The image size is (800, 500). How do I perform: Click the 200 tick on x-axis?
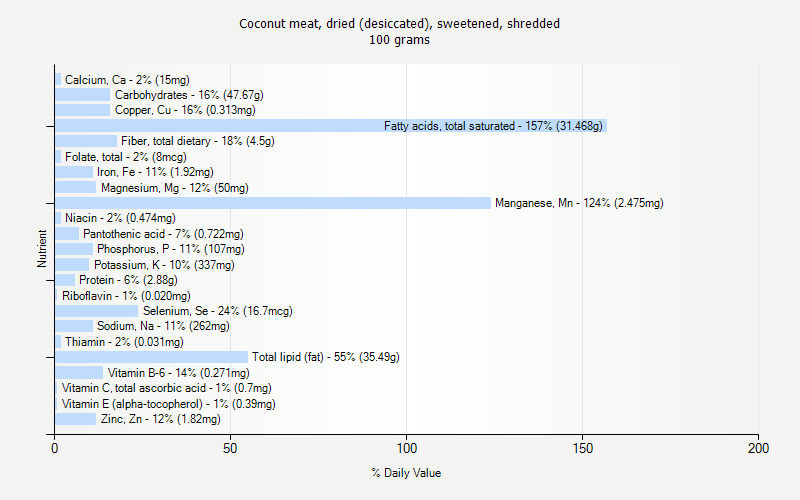point(759,449)
